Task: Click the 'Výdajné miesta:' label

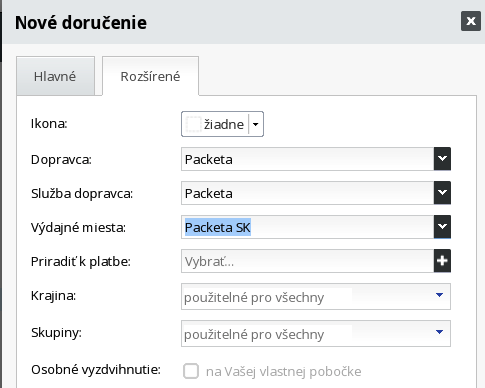Action: 78,228
